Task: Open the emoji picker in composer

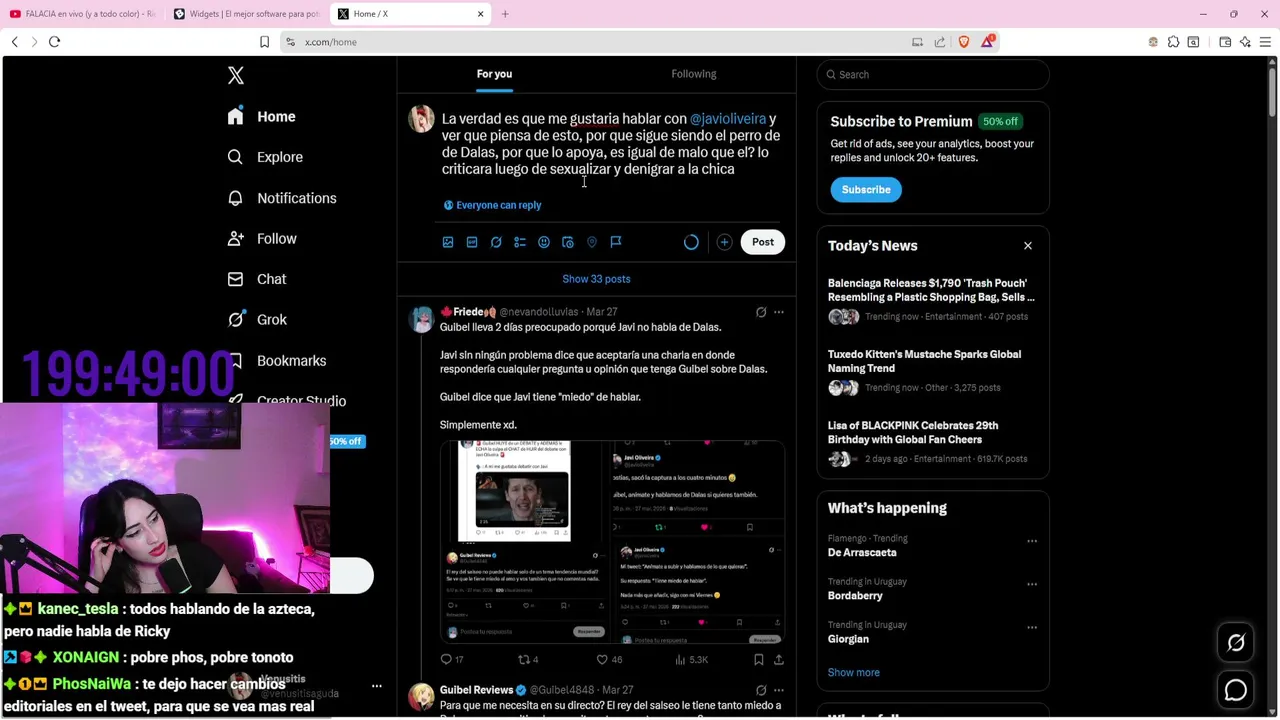Action: (544, 242)
